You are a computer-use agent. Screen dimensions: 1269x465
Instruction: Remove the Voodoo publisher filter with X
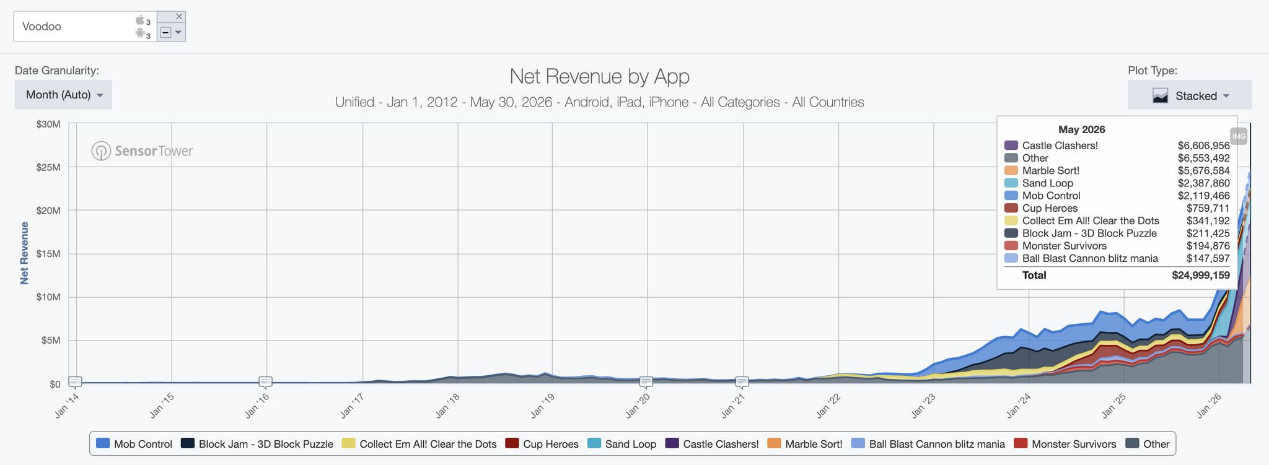[179, 16]
